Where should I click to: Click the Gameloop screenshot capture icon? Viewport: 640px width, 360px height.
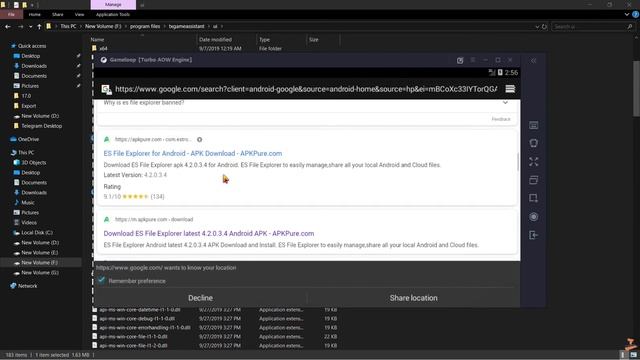pyautogui.click(x=533, y=198)
